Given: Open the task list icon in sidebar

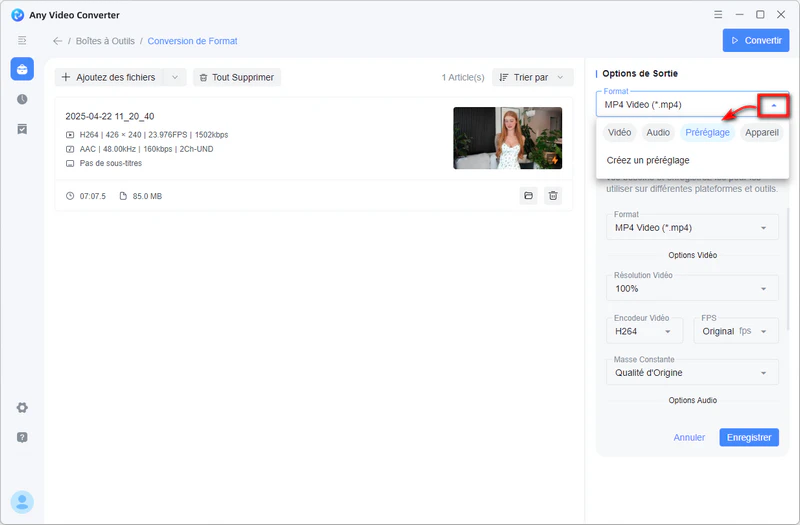Looking at the screenshot, I should (22, 129).
